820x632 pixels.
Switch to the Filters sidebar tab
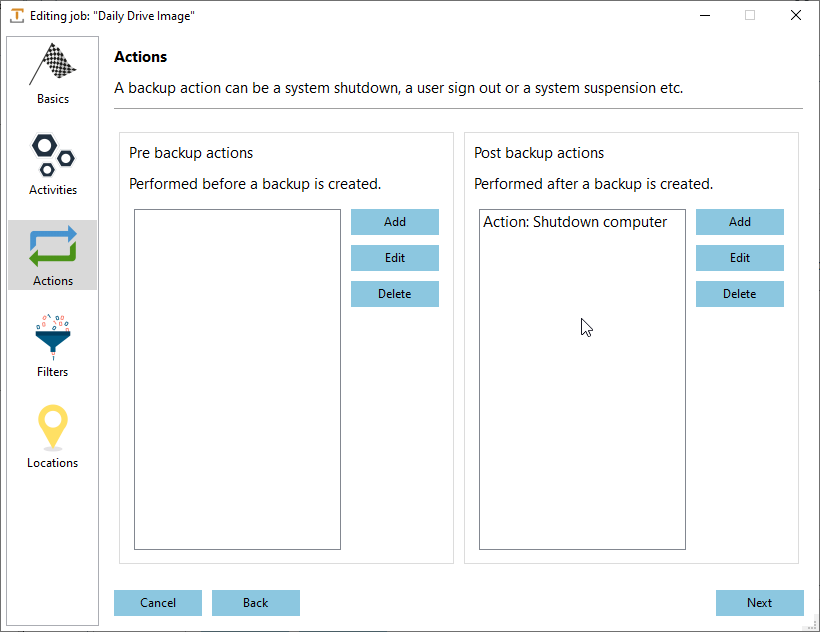tap(52, 371)
